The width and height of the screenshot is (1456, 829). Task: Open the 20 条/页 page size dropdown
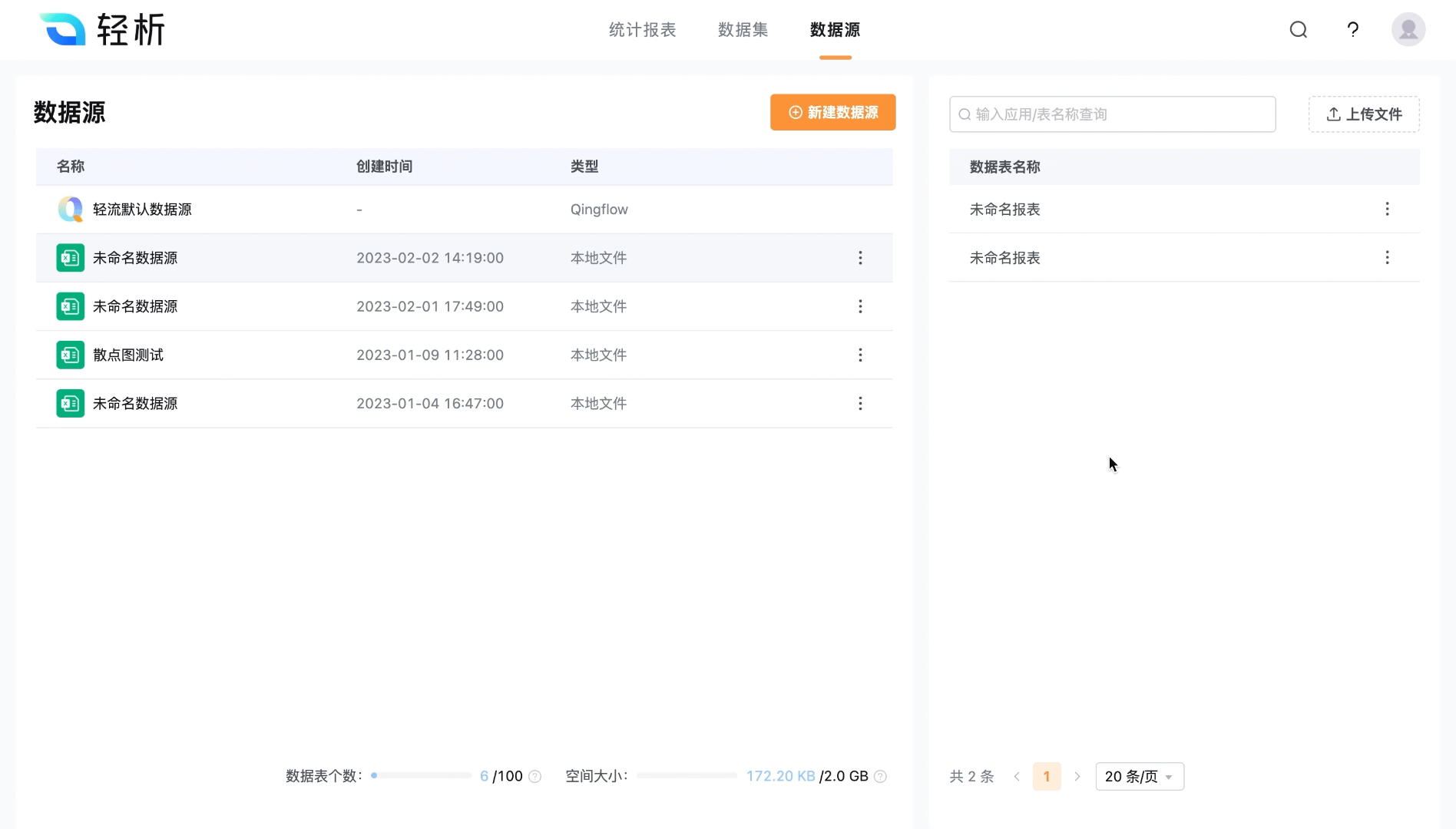point(1140,776)
